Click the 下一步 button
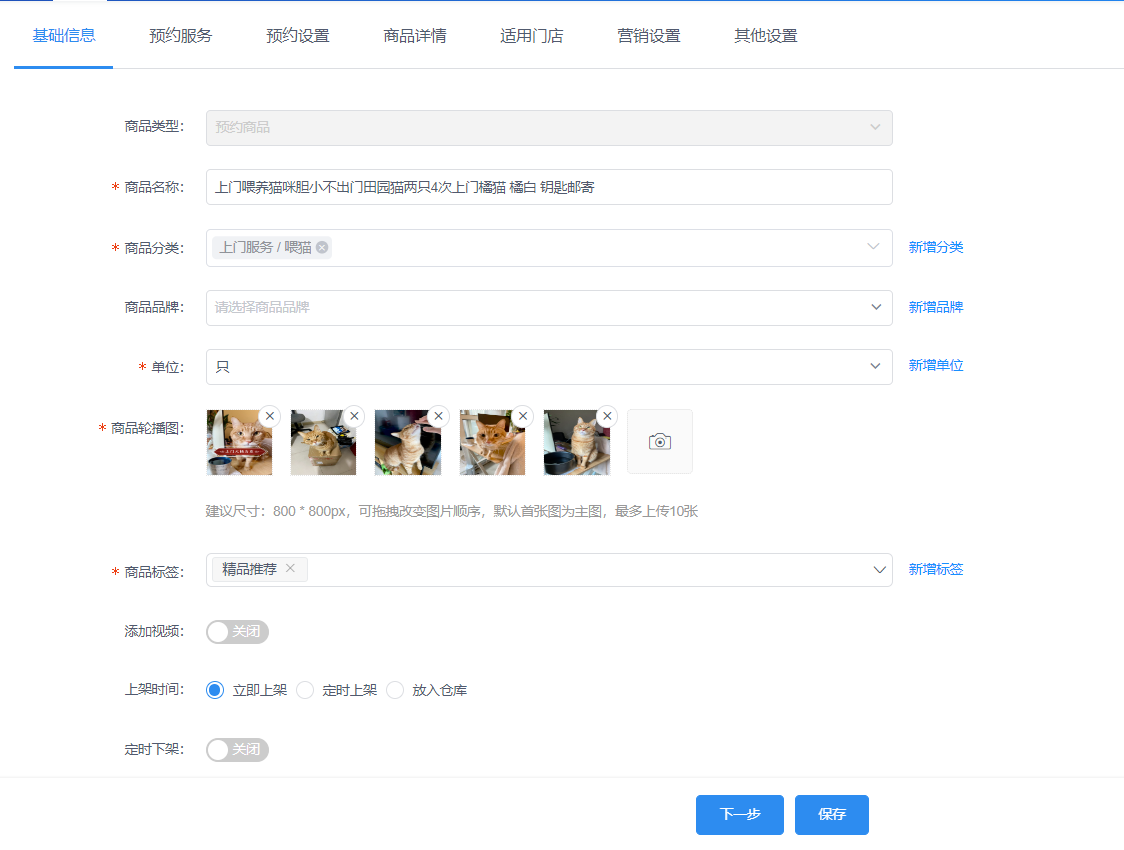This screenshot has height=850, width=1124. (740, 815)
